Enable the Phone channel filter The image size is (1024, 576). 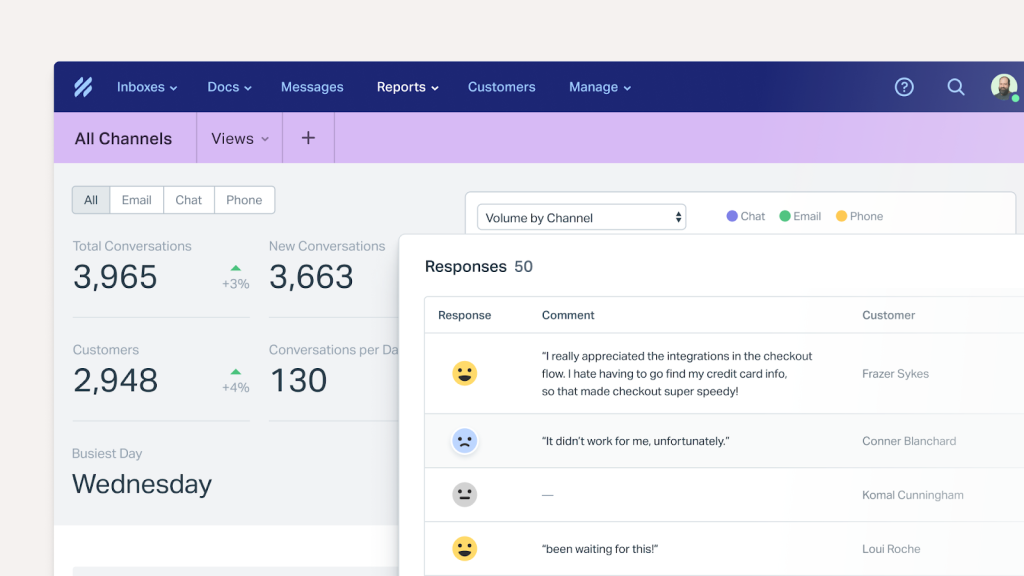pyautogui.click(x=243, y=200)
